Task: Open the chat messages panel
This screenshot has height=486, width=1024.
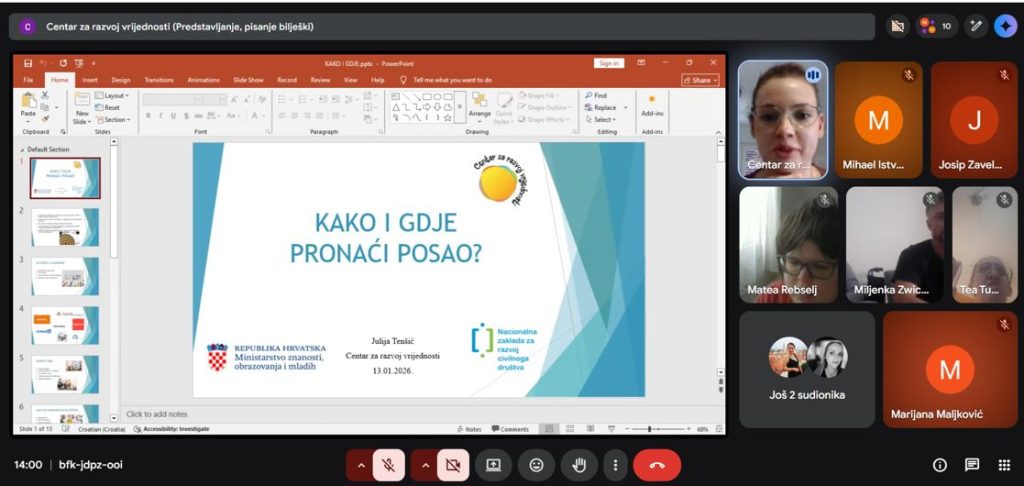Action: click(x=972, y=465)
